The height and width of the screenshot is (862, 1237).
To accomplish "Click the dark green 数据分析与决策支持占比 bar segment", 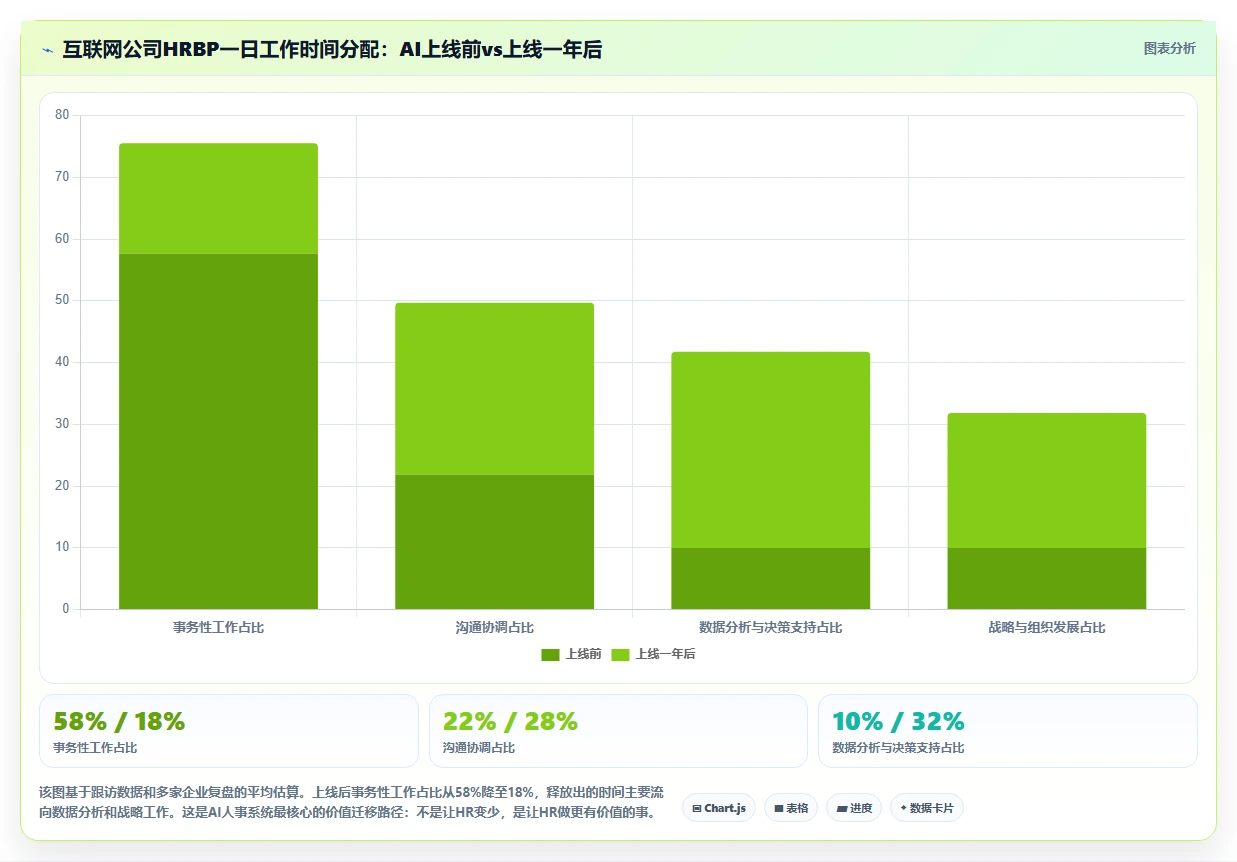I will tap(770, 578).
